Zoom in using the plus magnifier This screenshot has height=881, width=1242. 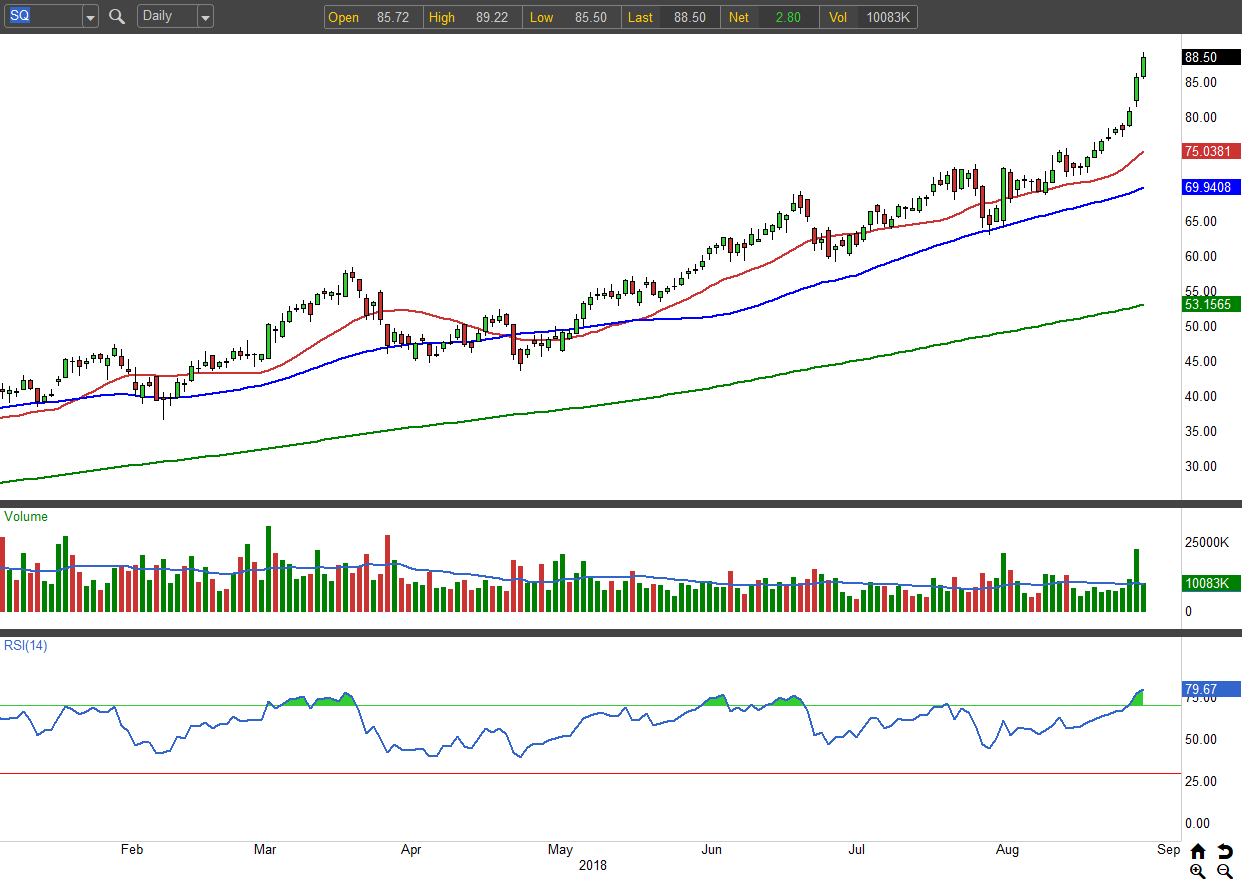click(x=1198, y=871)
